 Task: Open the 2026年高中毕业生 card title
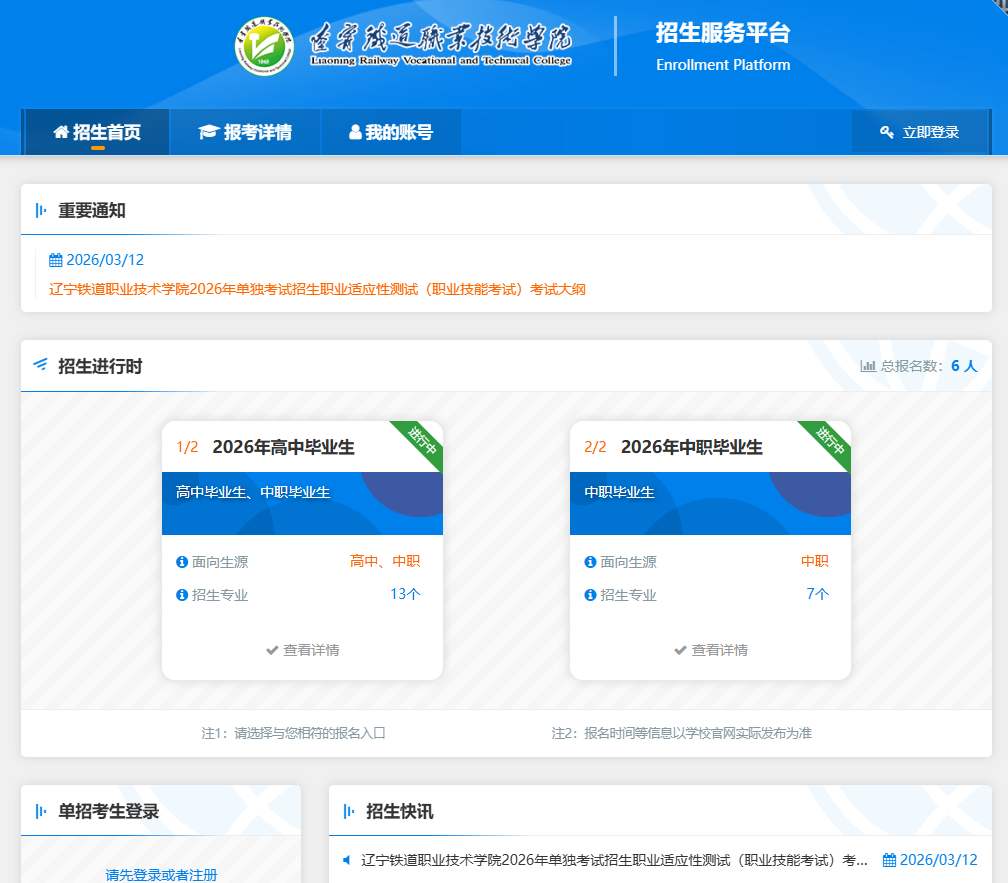coord(283,447)
